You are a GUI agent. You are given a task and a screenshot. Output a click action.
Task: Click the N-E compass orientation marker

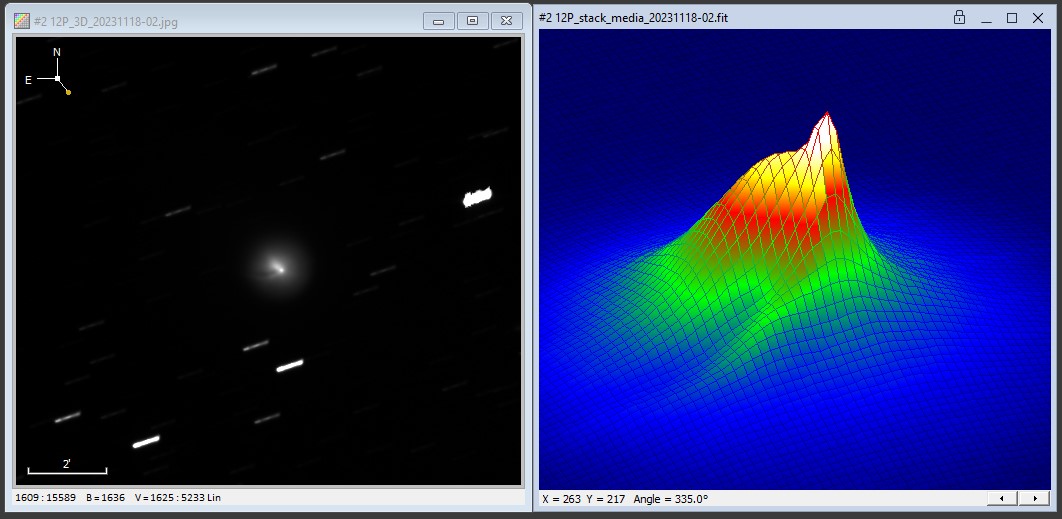[x=57, y=77]
